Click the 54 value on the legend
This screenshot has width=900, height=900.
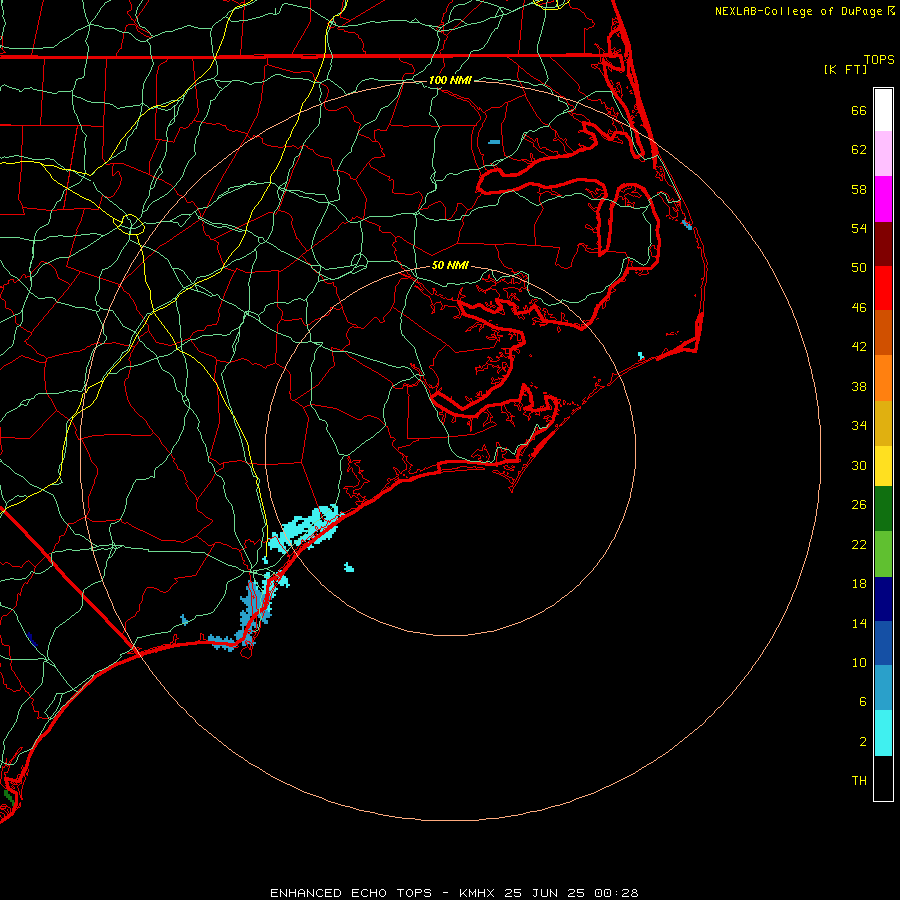pos(859,228)
